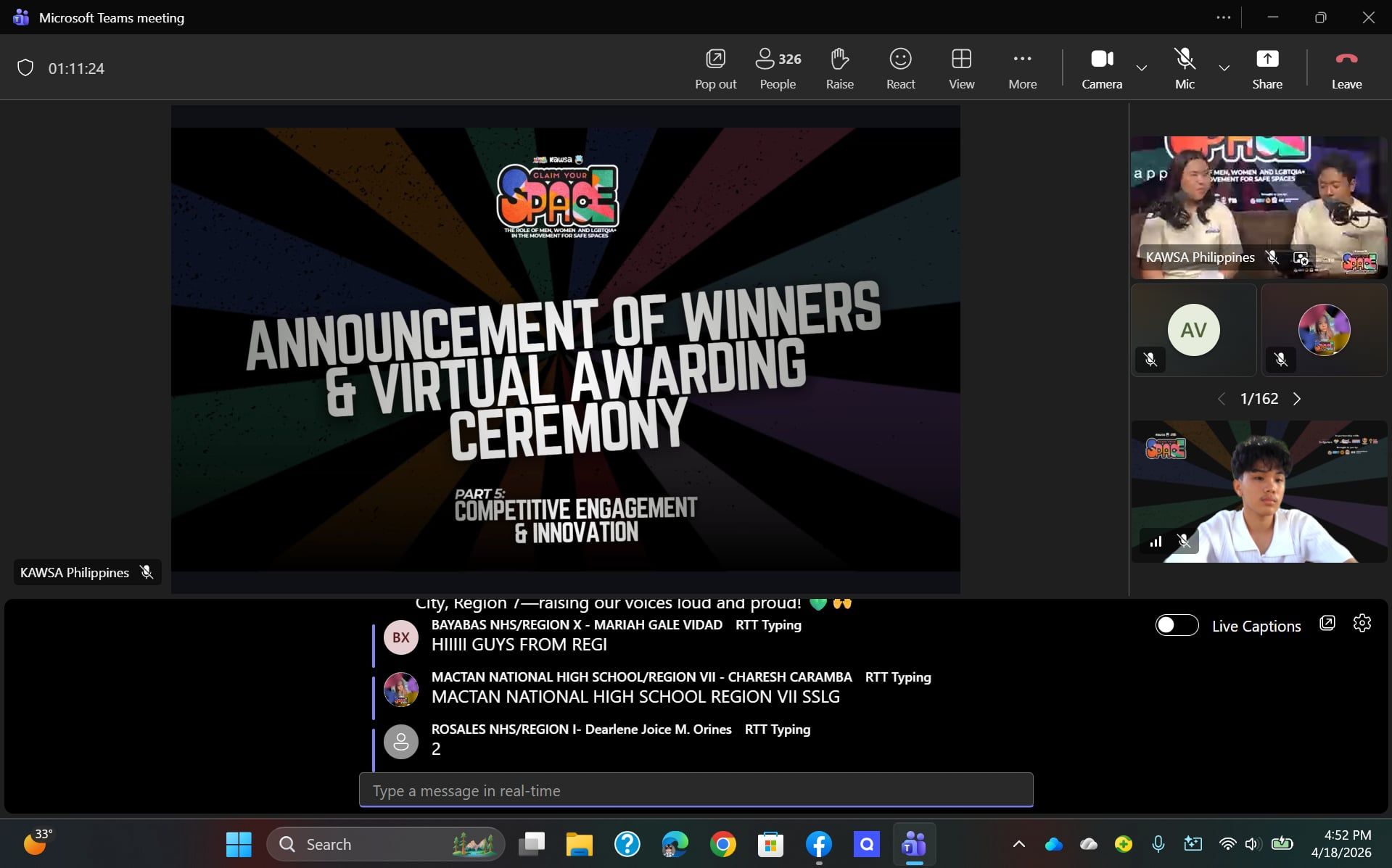This screenshot has height=868, width=1392.
Task: Click the taskbar Search box
Action: (x=386, y=844)
